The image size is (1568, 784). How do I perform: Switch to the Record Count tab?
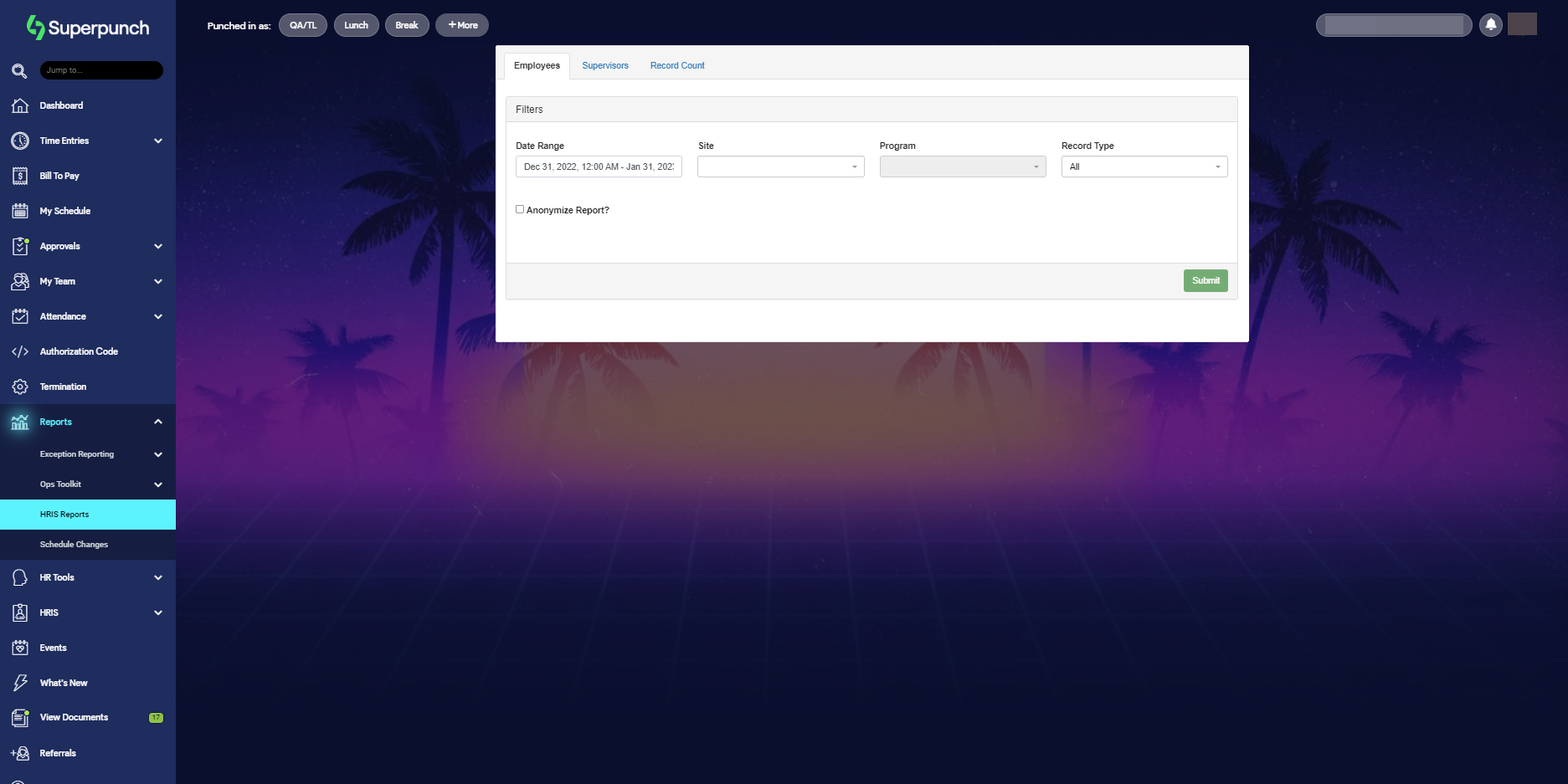[676, 65]
